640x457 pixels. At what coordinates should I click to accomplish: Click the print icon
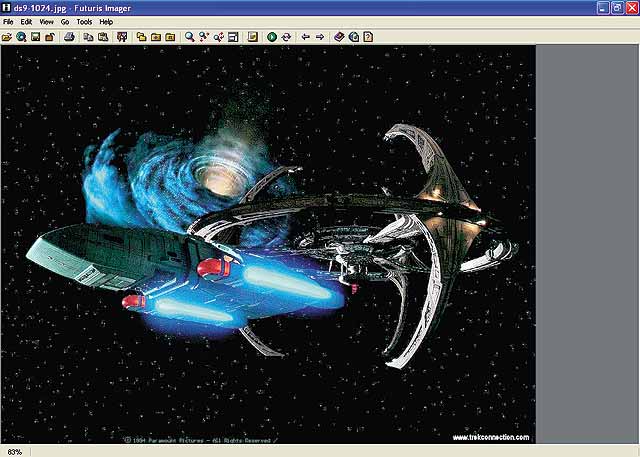[x=69, y=37]
